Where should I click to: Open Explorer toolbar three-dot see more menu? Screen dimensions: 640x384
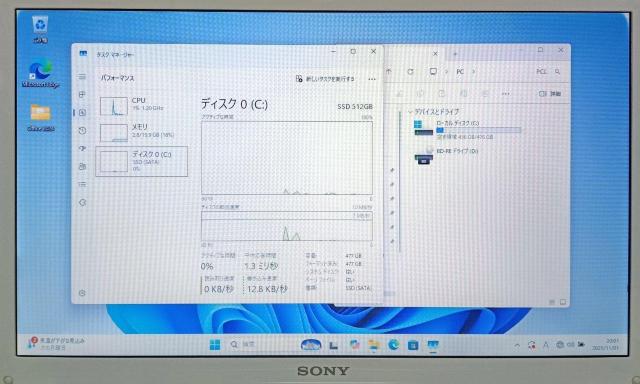click(506, 94)
